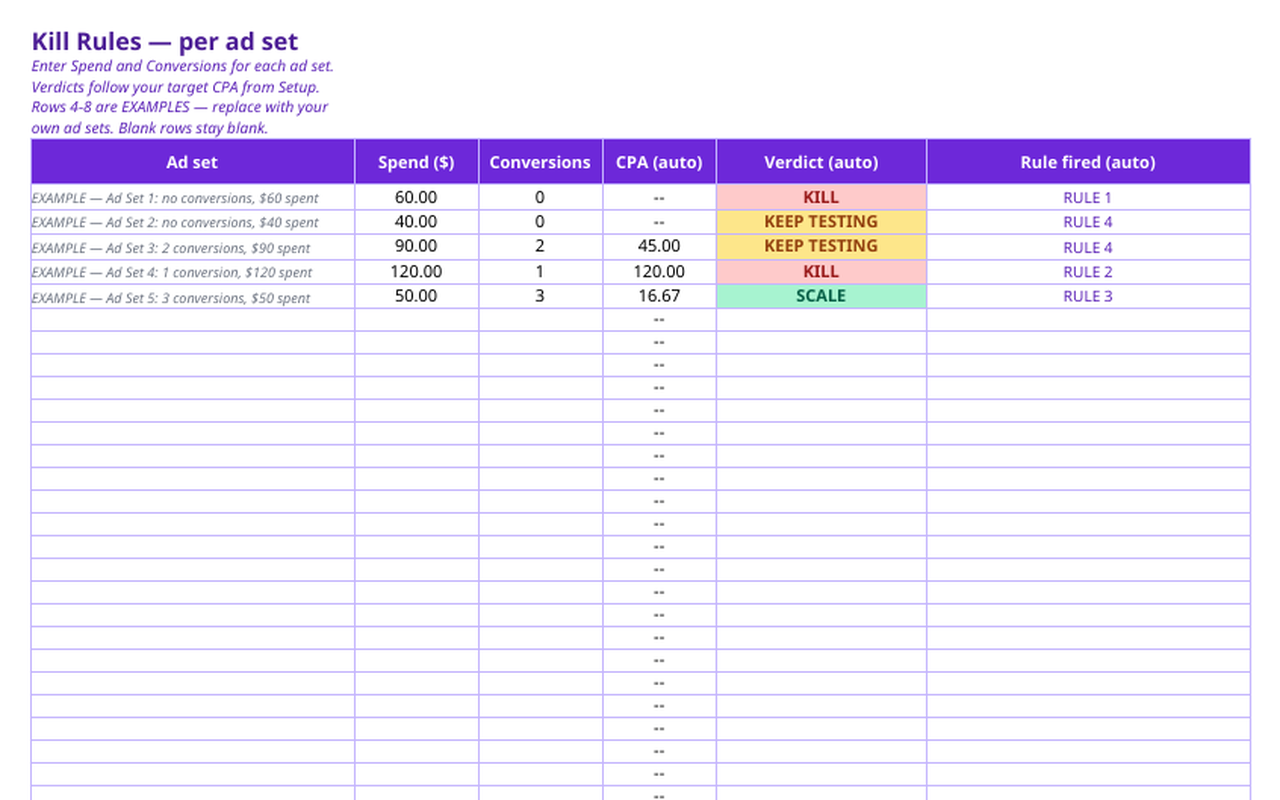Click the 'RULE 2' cell
Image resolution: width=1280 pixels, height=800 pixels.
pos(1088,272)
